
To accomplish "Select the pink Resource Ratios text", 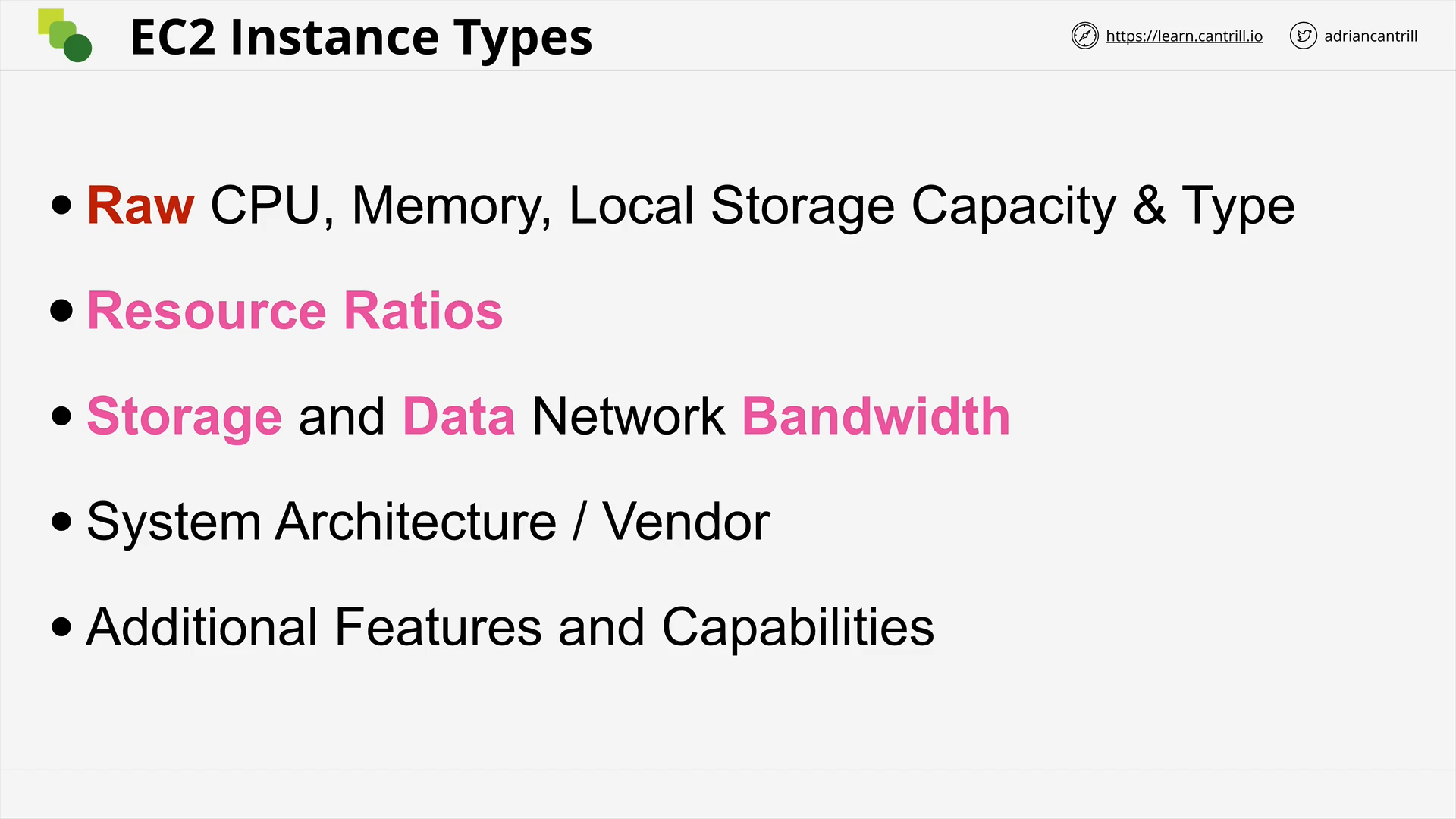I will 295,310.
